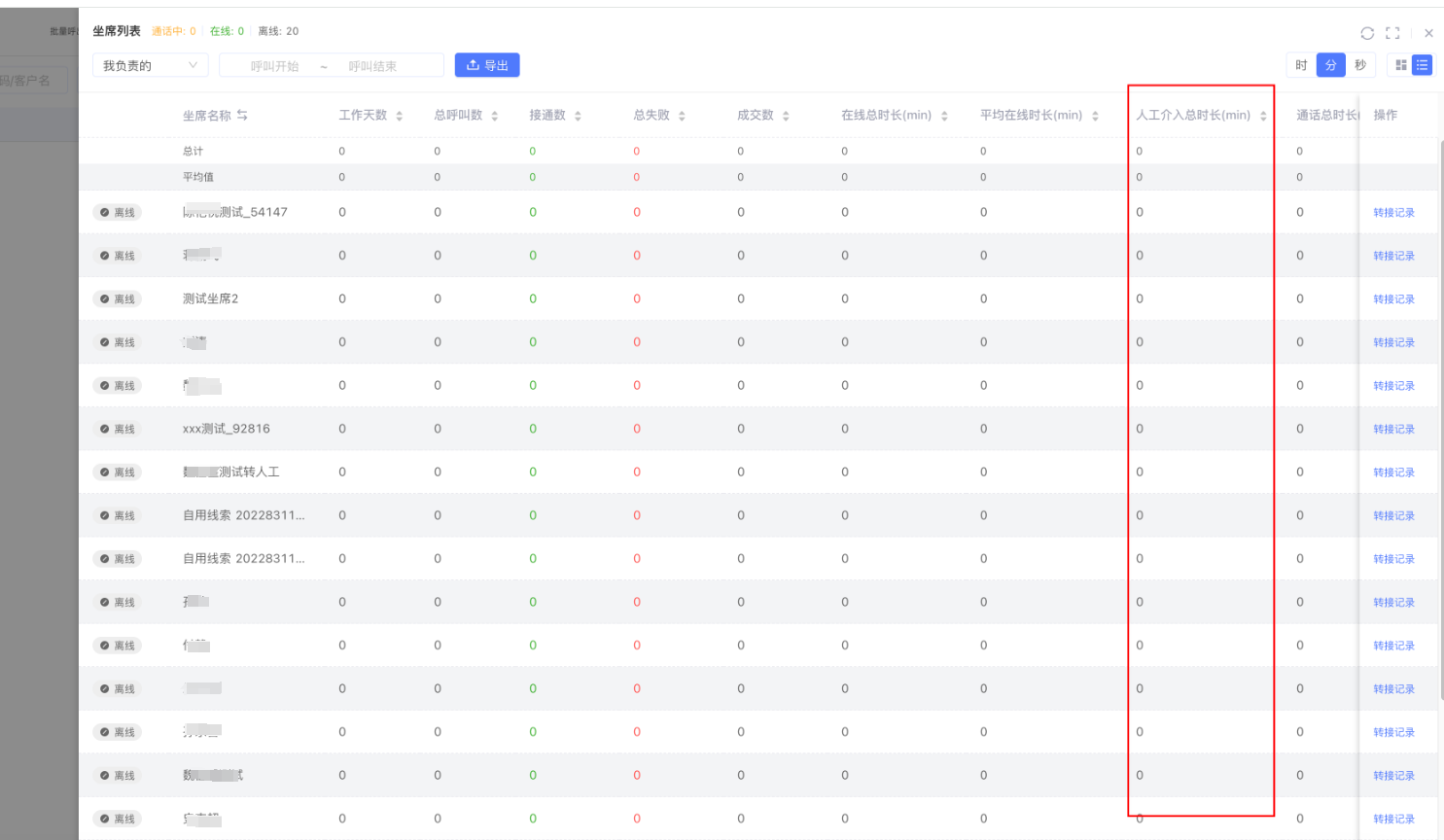
Task: Open 转接记录 for 测试坐席2
Action: (1393, 299)
